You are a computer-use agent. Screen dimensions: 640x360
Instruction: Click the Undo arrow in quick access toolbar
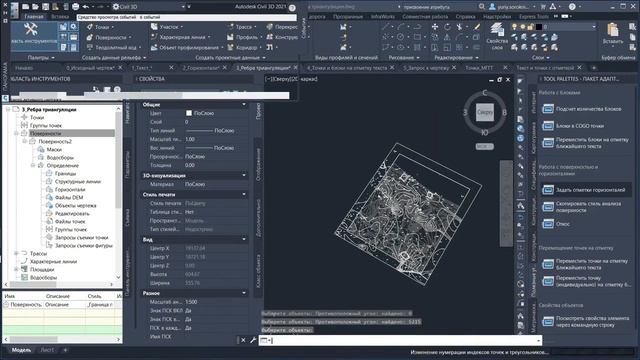86,7
